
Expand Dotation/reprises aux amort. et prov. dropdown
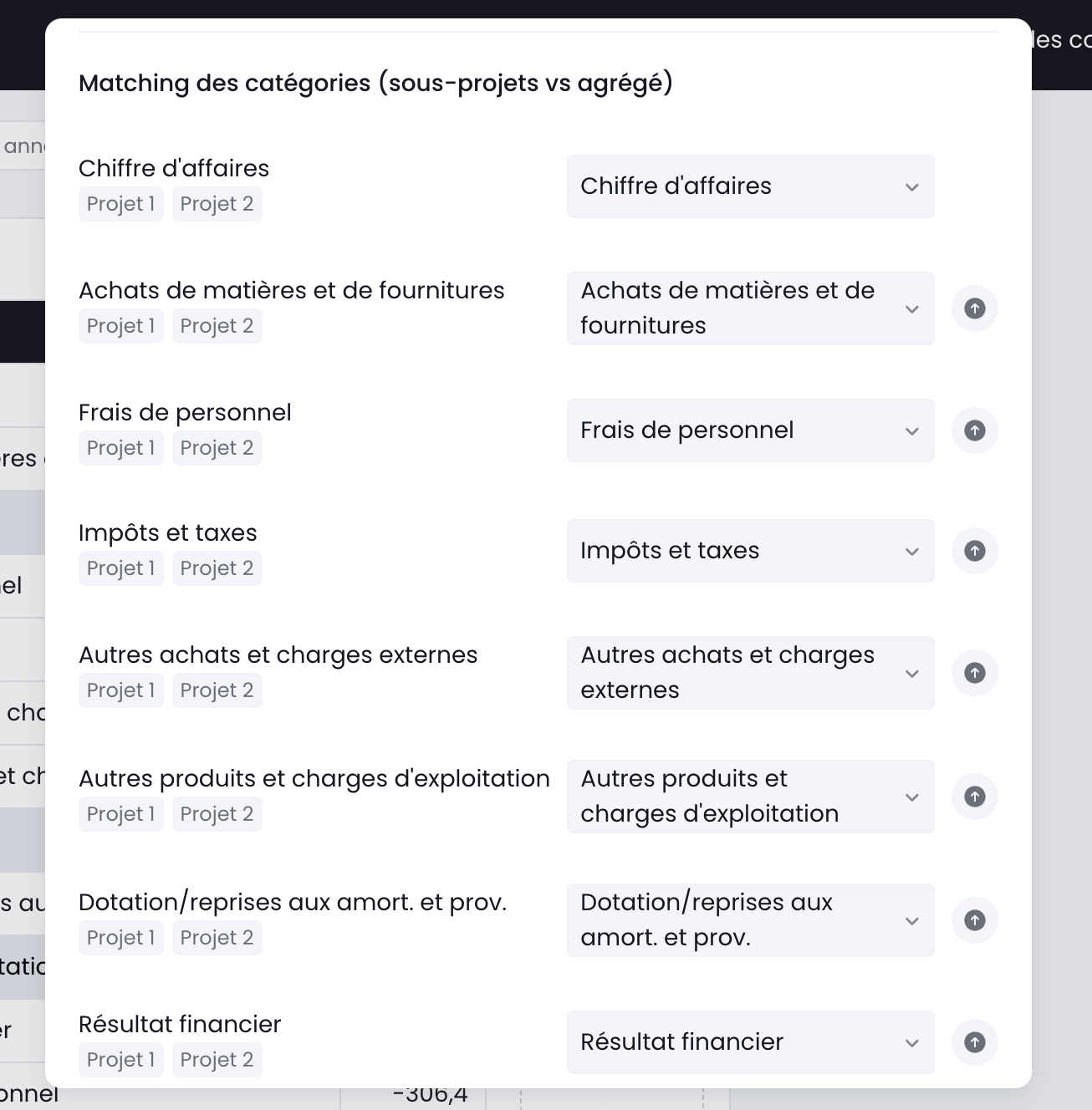[x=751, y=920]
